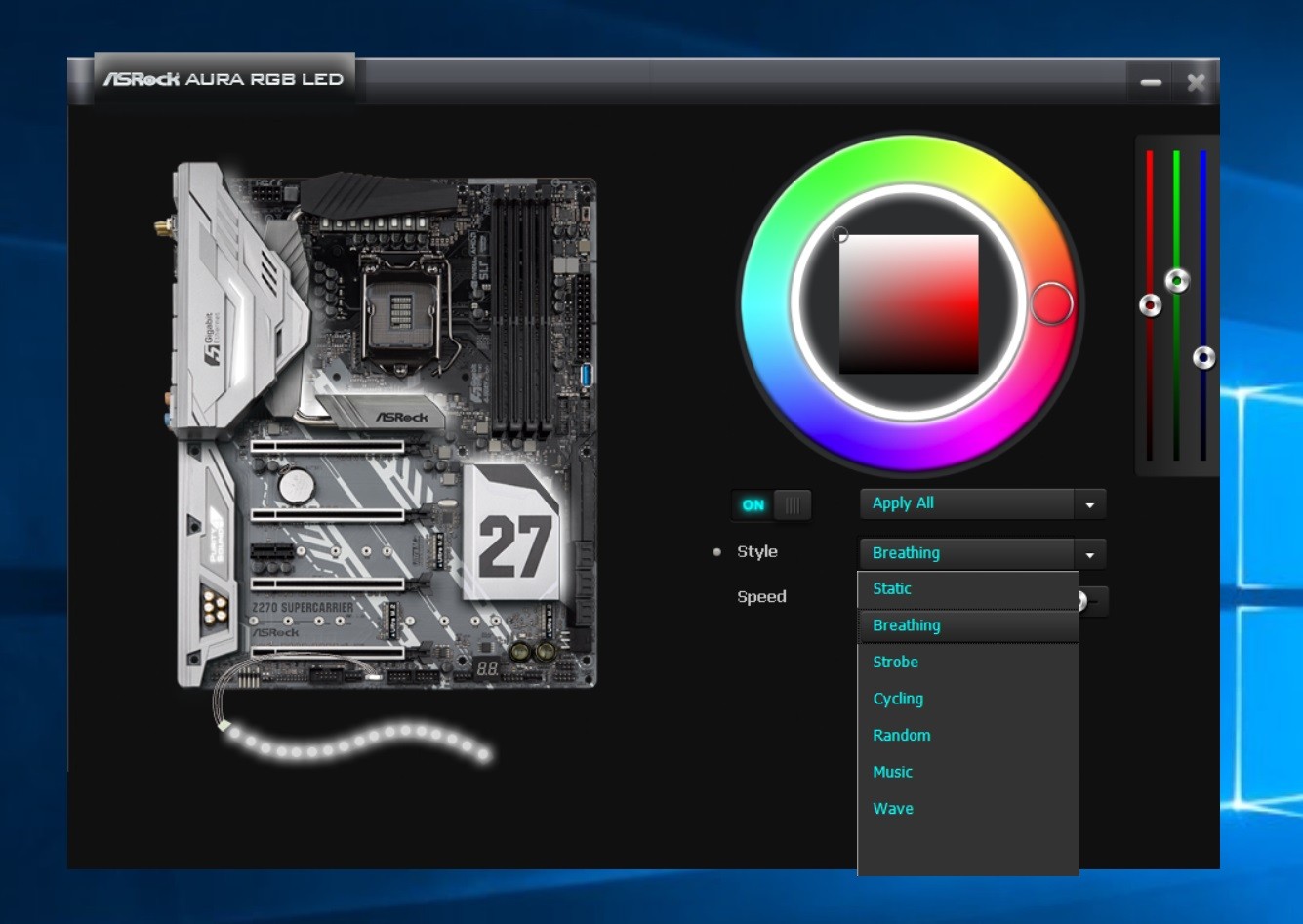The height and width of the screenshot is (924, 1303).
Task: Click the red channel slider knob
Action: pyautogui.click(x=1151, y=305)
